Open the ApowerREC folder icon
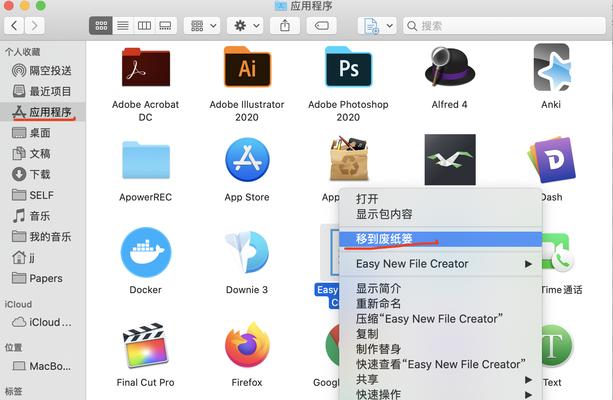613x400 pixels. click(146, 160)
